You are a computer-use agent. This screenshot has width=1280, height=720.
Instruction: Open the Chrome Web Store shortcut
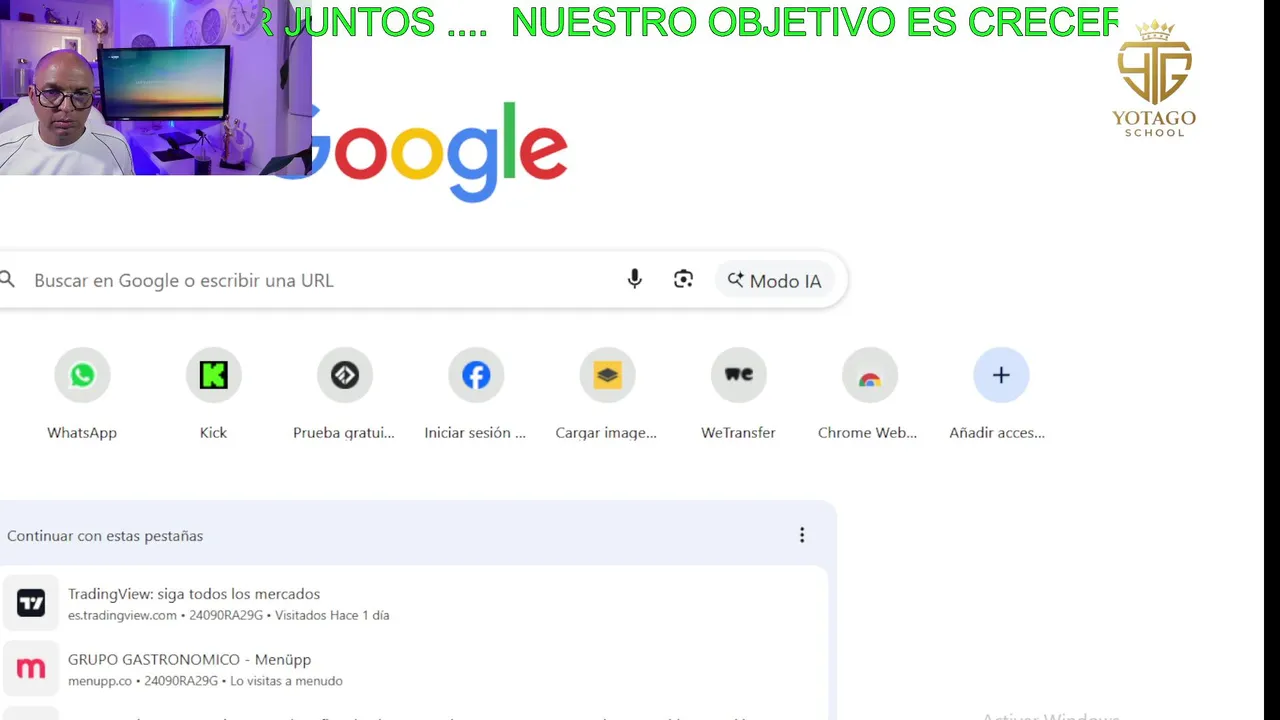click(869, 375)
